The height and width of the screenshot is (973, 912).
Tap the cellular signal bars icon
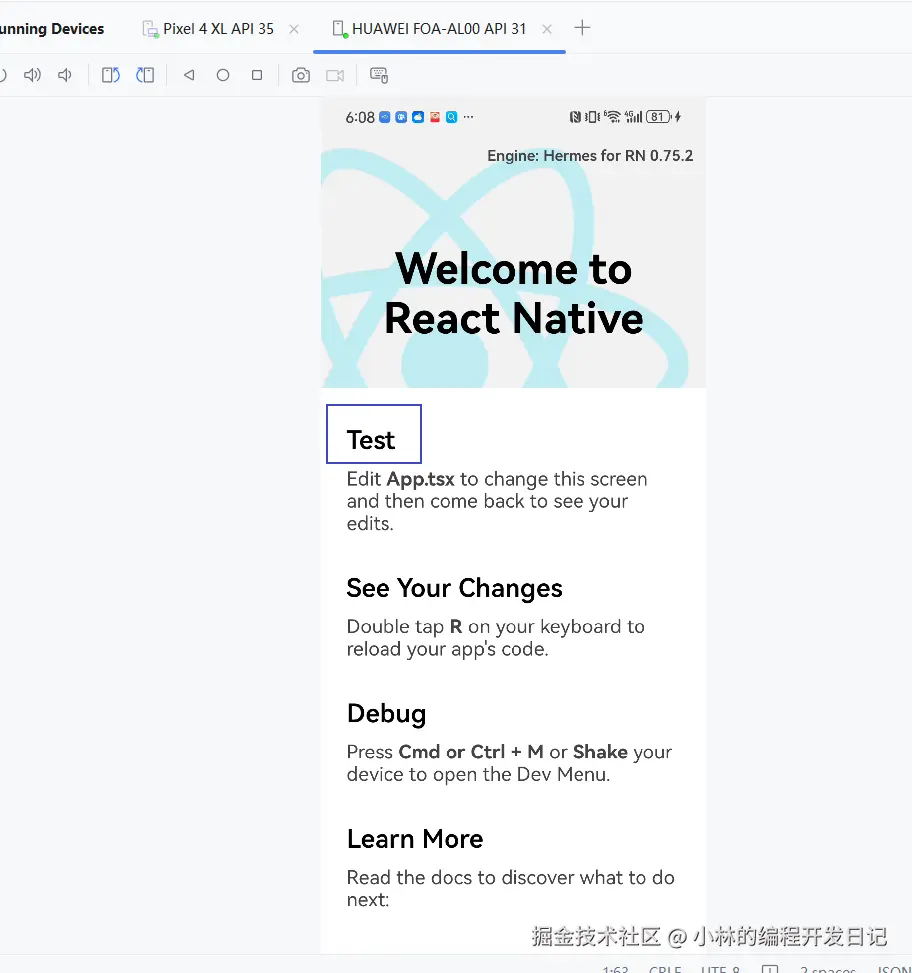pos(633,117)
